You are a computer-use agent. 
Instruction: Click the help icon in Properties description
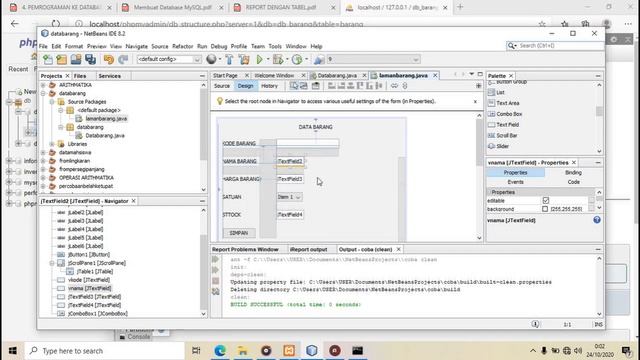pos(597,220)
